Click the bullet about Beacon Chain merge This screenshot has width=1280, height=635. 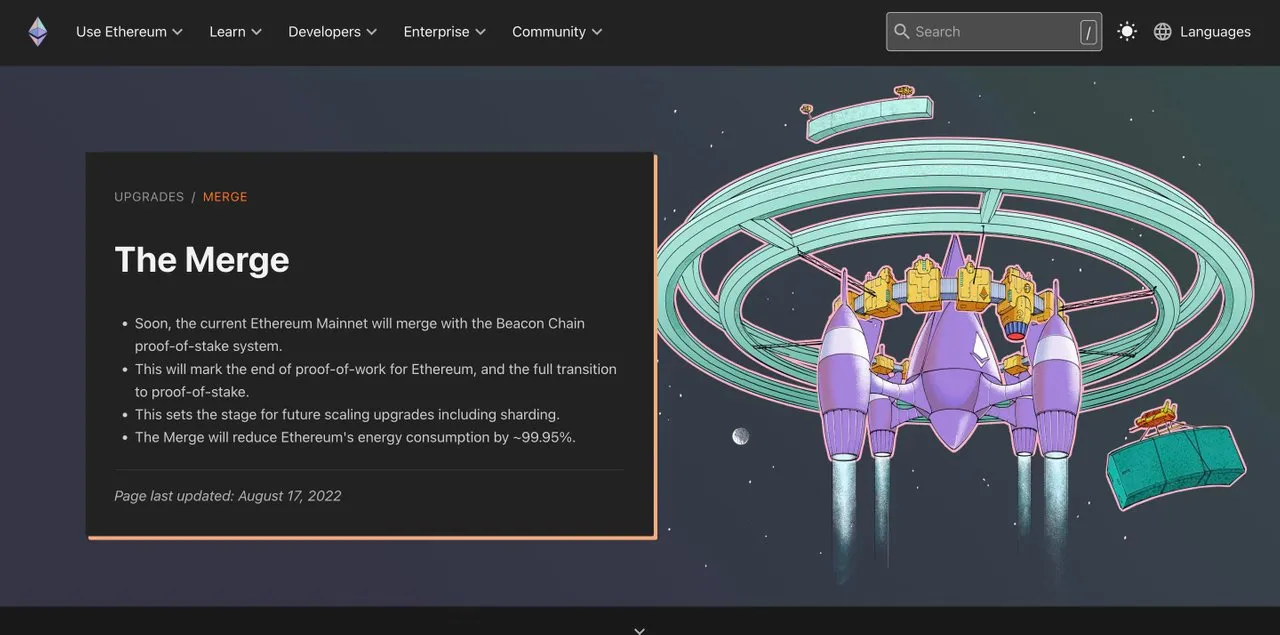360,335
